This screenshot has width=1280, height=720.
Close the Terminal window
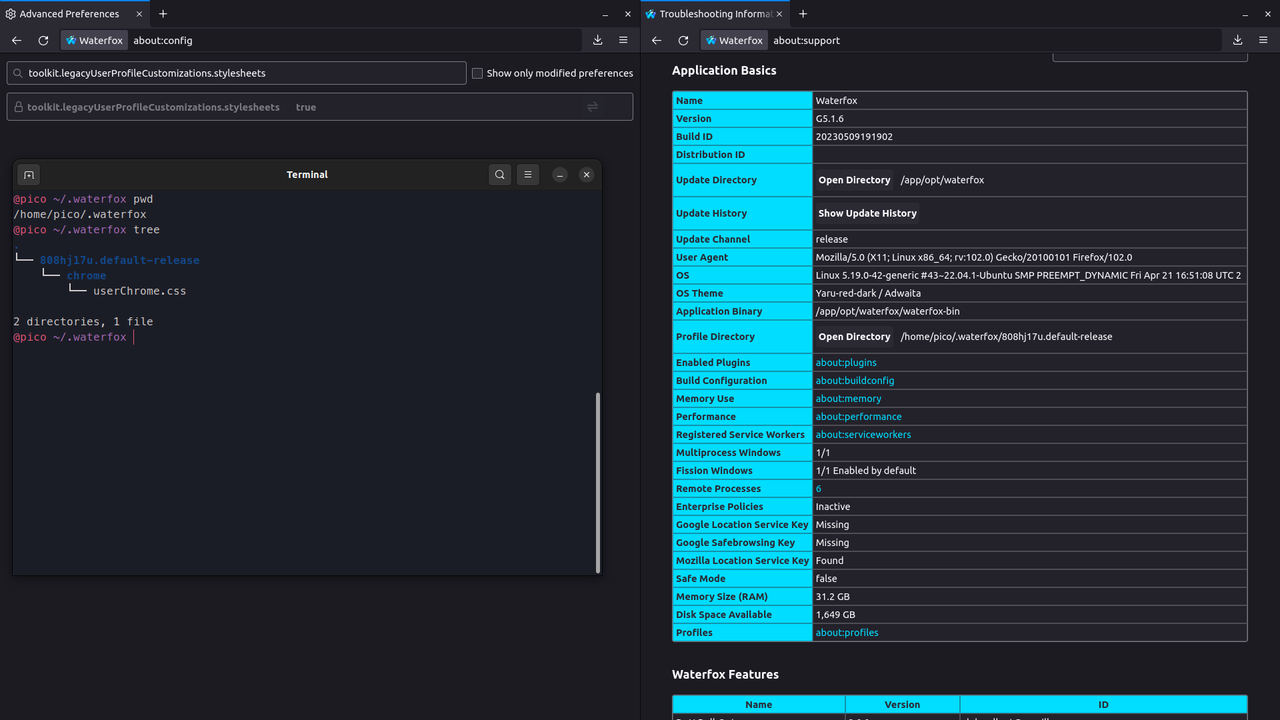point(587,174)
